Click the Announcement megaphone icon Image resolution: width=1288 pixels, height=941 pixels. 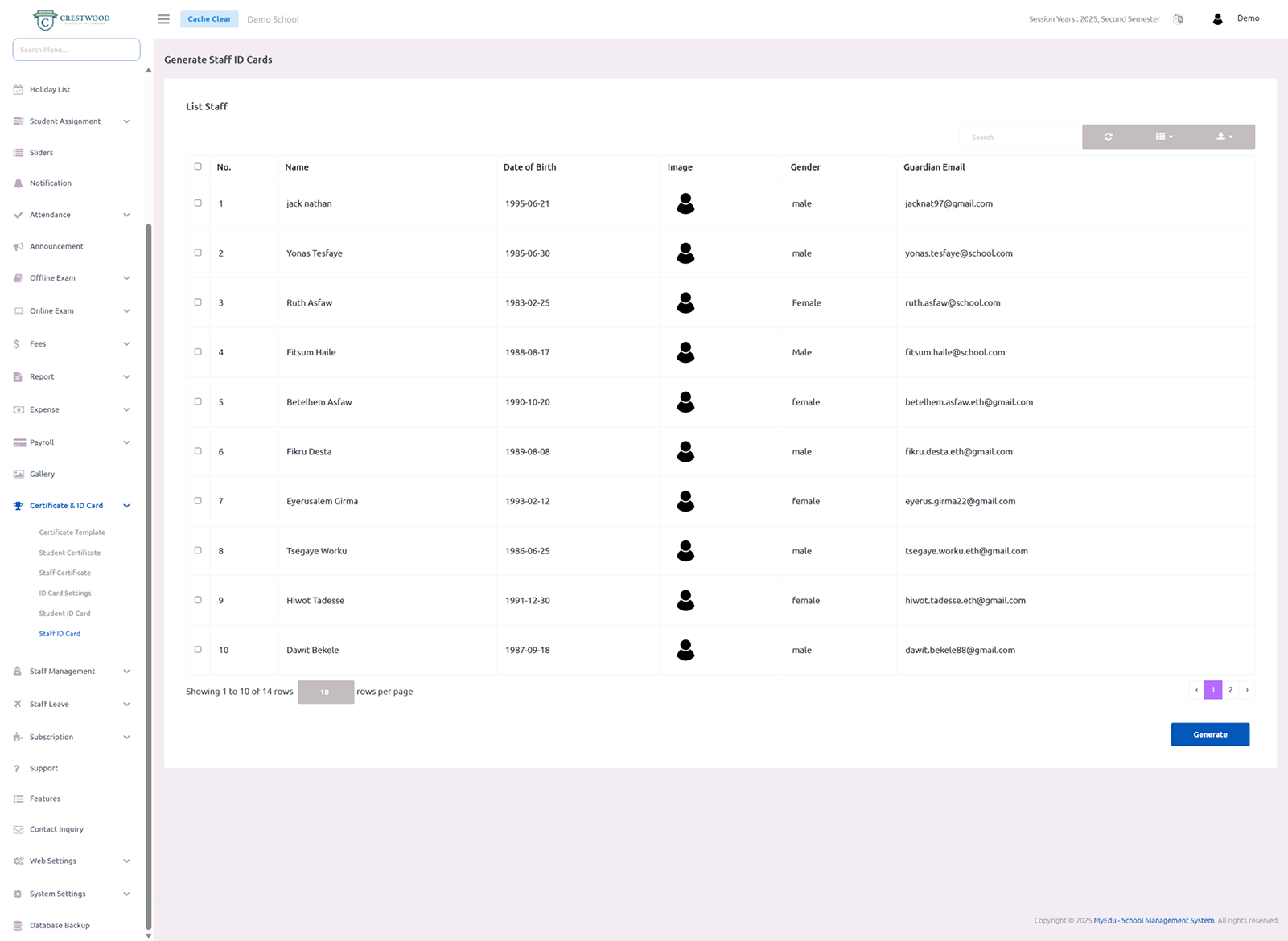pos(19,247)
